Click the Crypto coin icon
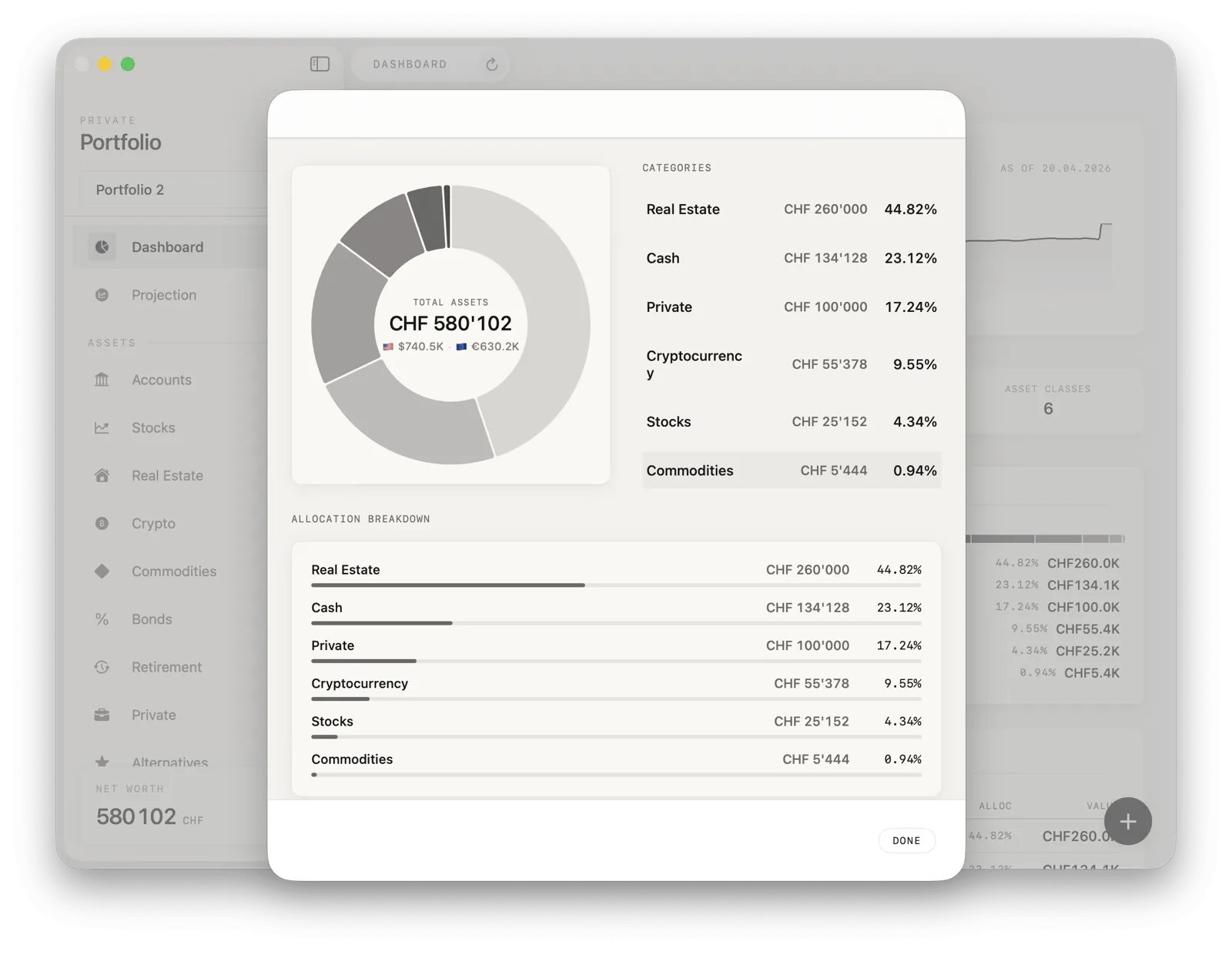This screenshot has height=955, width=1232. [x=101, y=523]
